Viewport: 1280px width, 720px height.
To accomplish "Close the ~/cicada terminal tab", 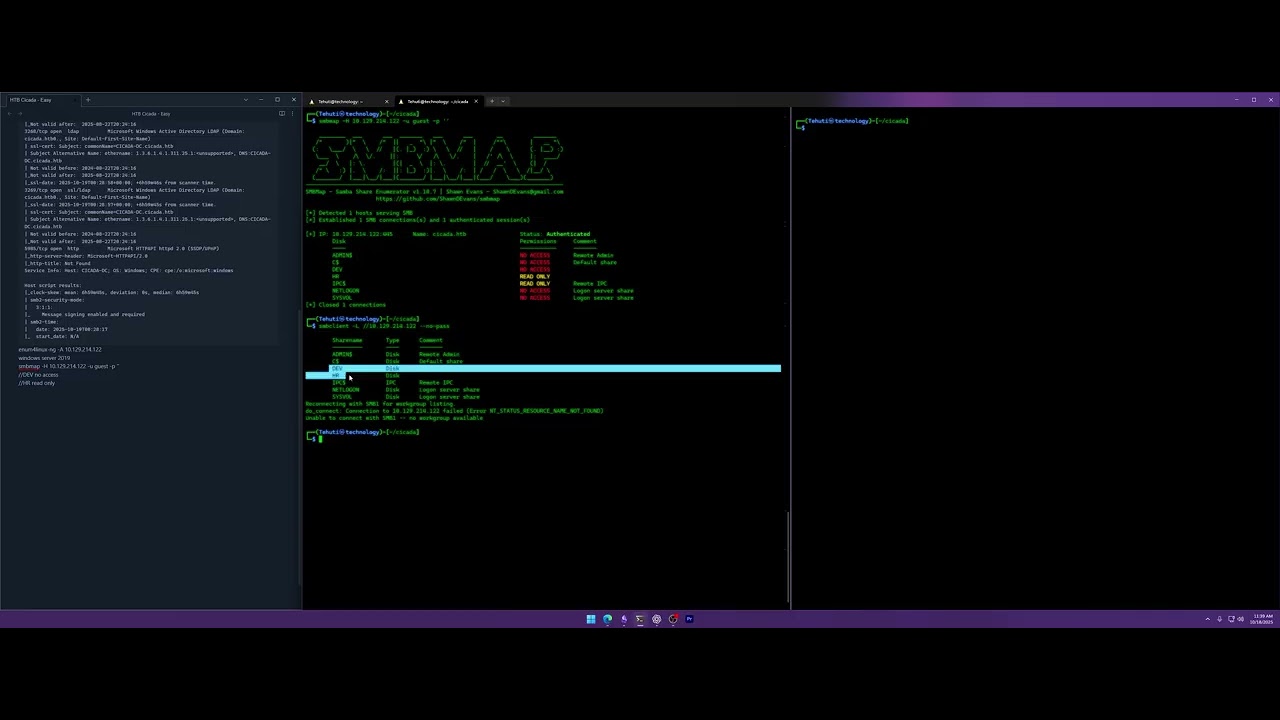I will (x=476, y=101).
